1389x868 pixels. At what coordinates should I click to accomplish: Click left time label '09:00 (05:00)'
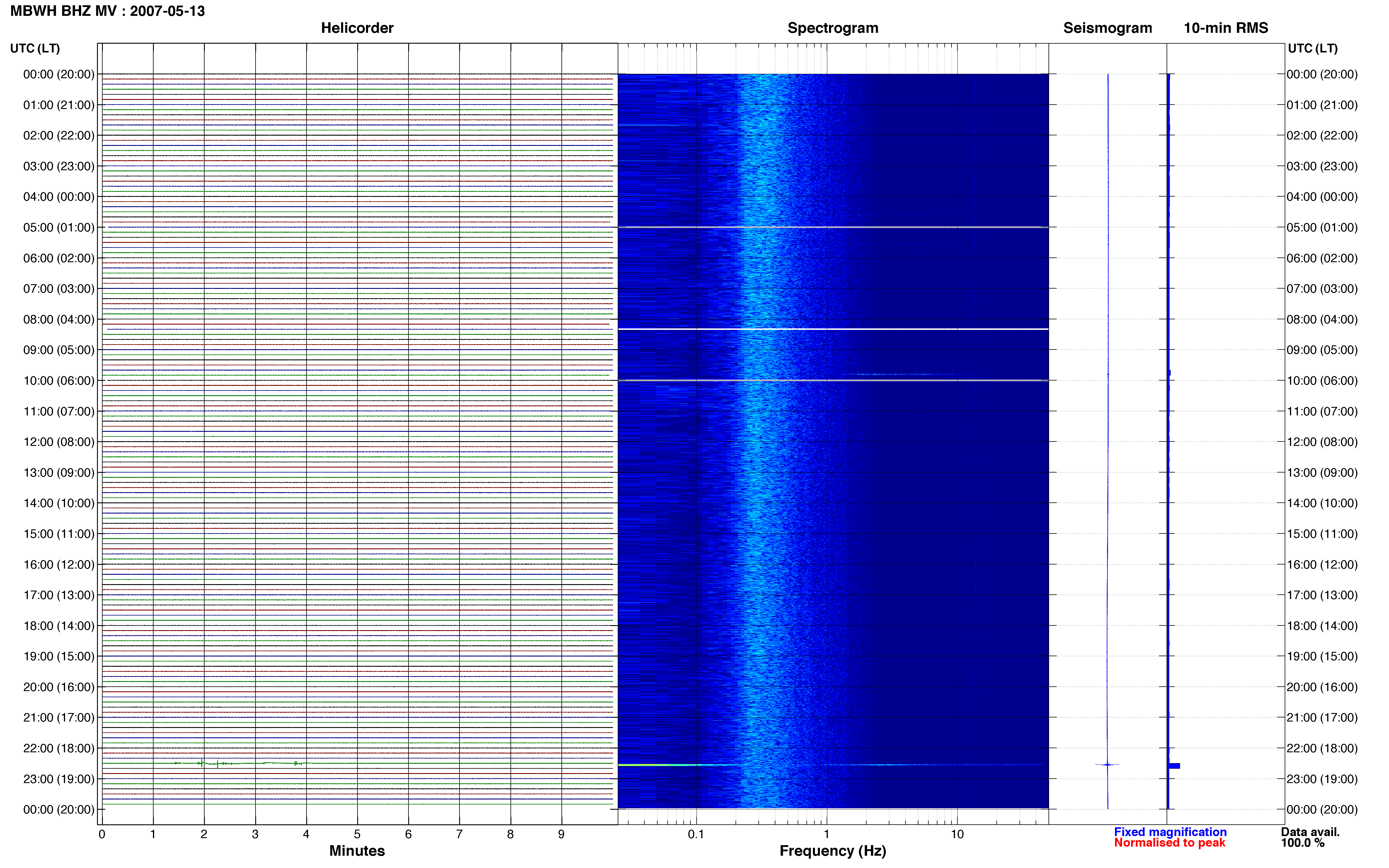(x=59, y=350)
